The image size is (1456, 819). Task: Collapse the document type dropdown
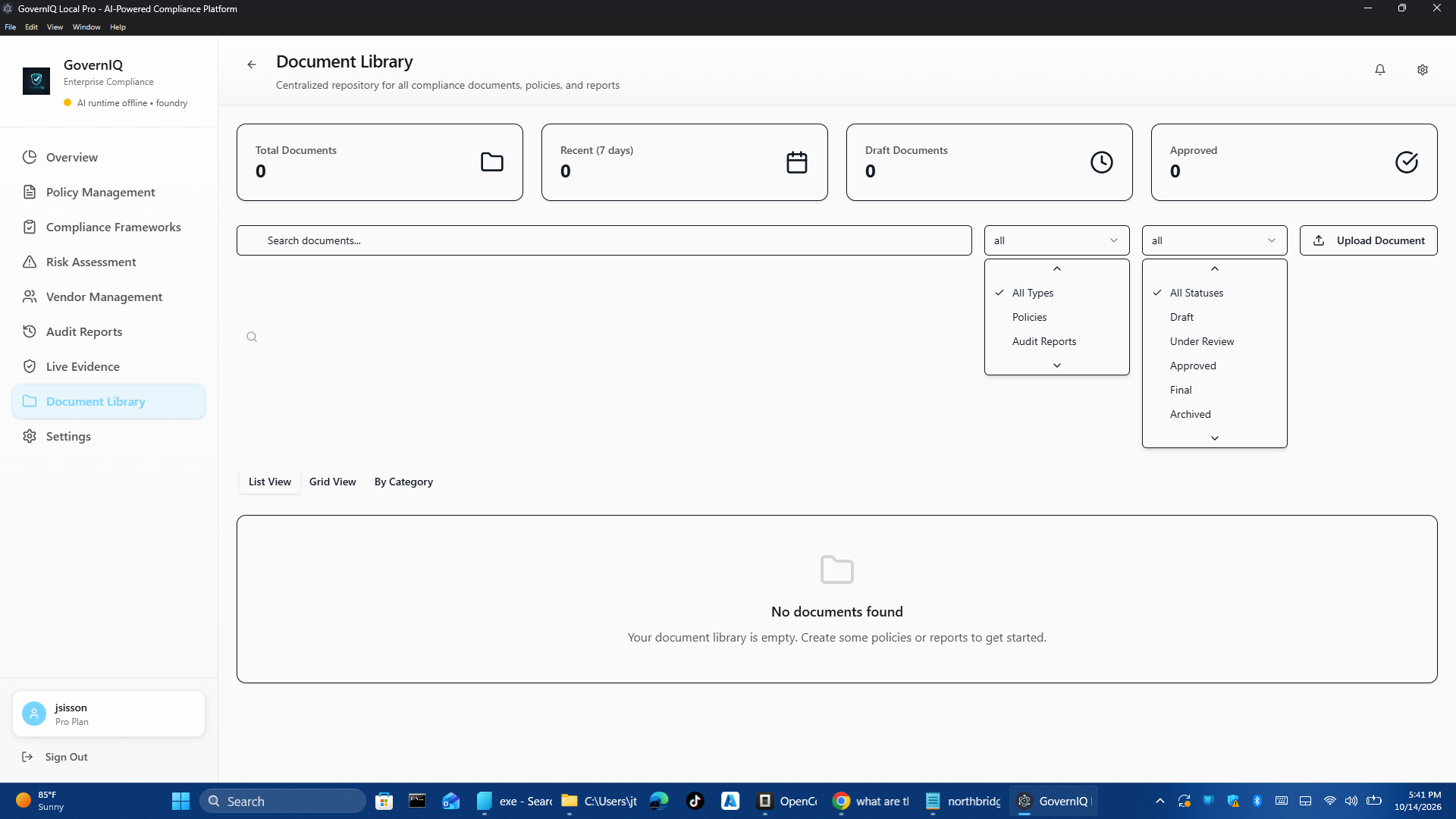(x=1056, y=240)
